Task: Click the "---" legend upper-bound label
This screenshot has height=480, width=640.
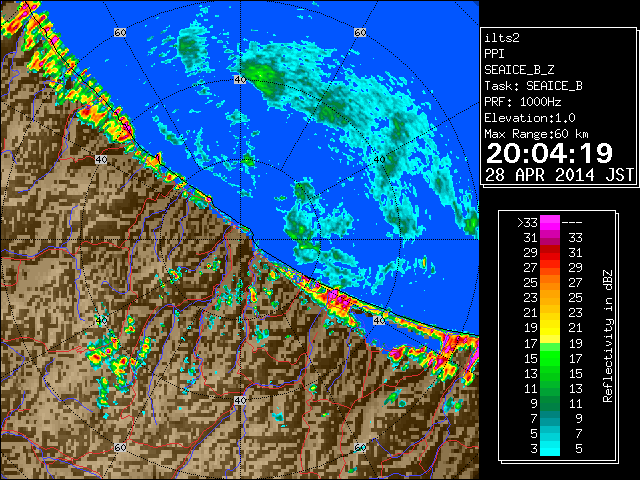Action: tap(572, 223)
